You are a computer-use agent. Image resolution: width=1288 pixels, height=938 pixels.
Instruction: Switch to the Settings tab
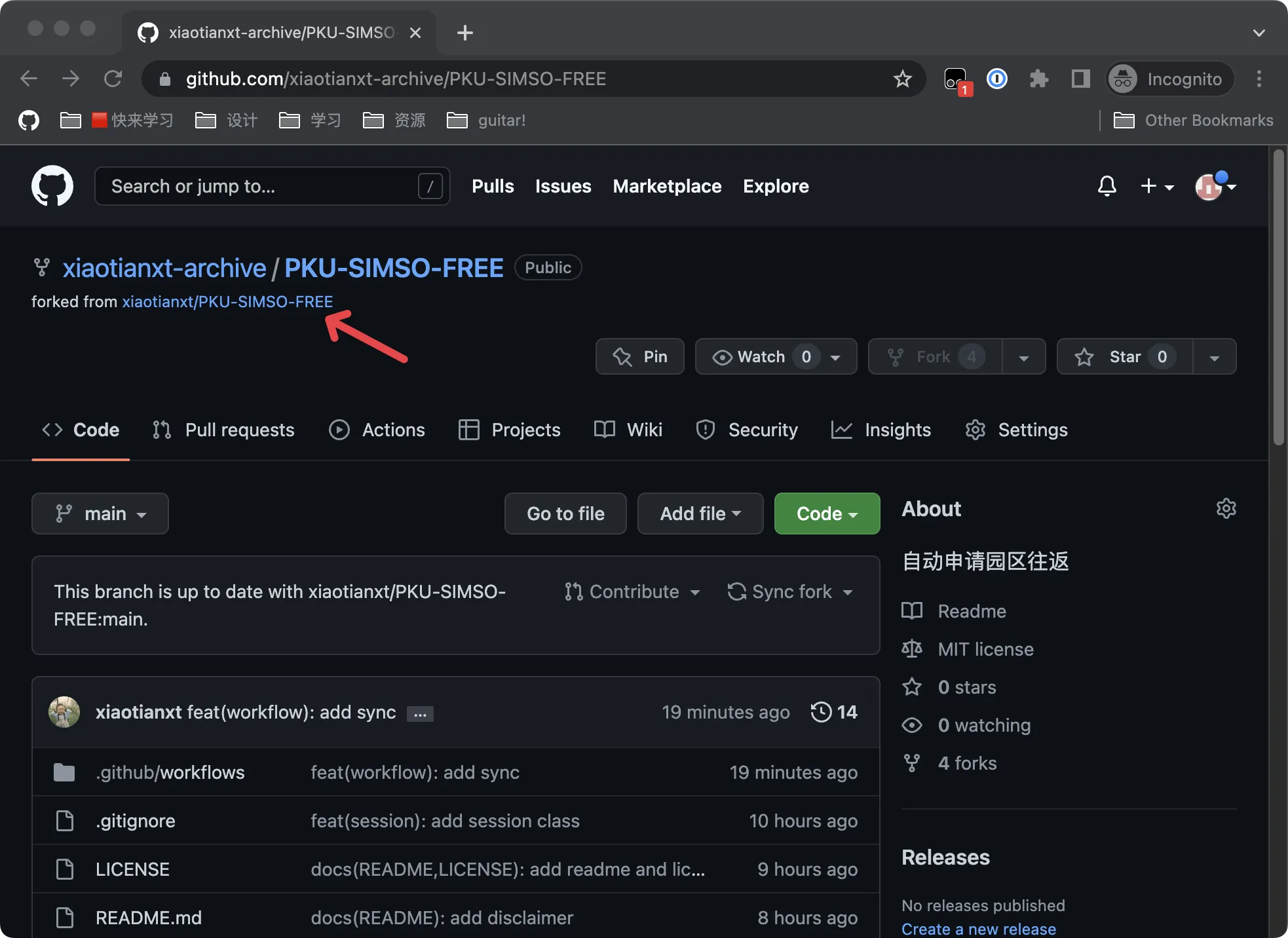1016,430
